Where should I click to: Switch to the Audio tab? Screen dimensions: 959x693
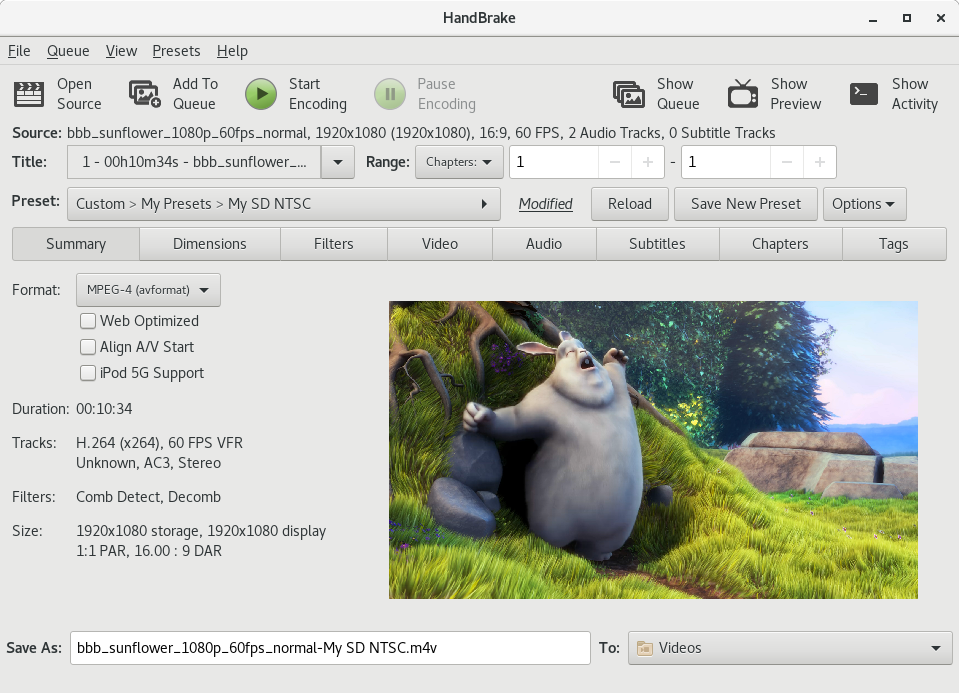coord(544,244)
